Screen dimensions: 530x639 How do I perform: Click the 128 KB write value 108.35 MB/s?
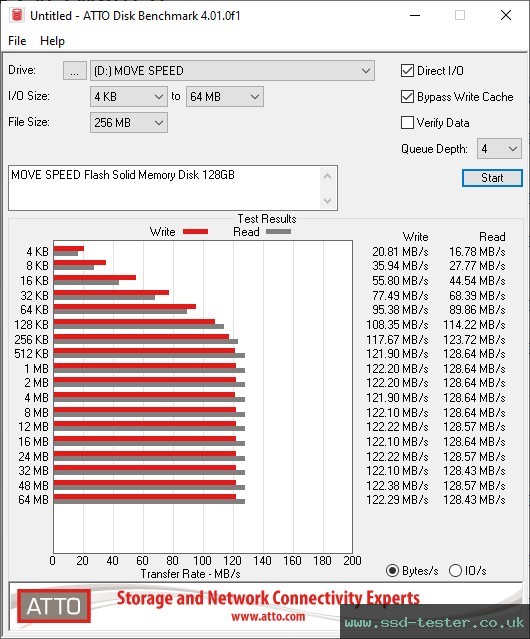(397, 325)
